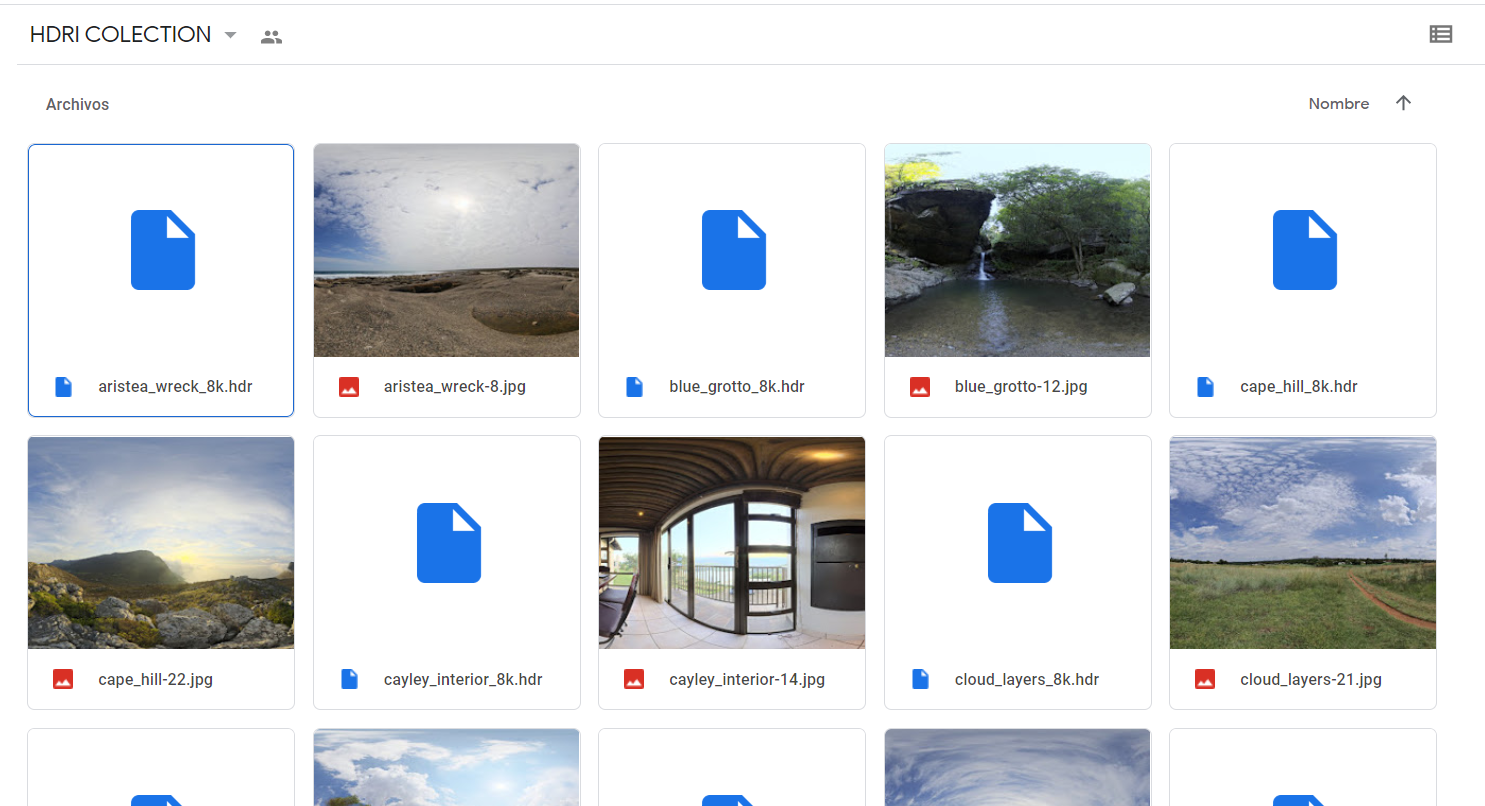Select file name aristea_wreck_8k.hdr
Viewport: 1485px width, 806px height.
pyautogui.click(x=175, y=386)
